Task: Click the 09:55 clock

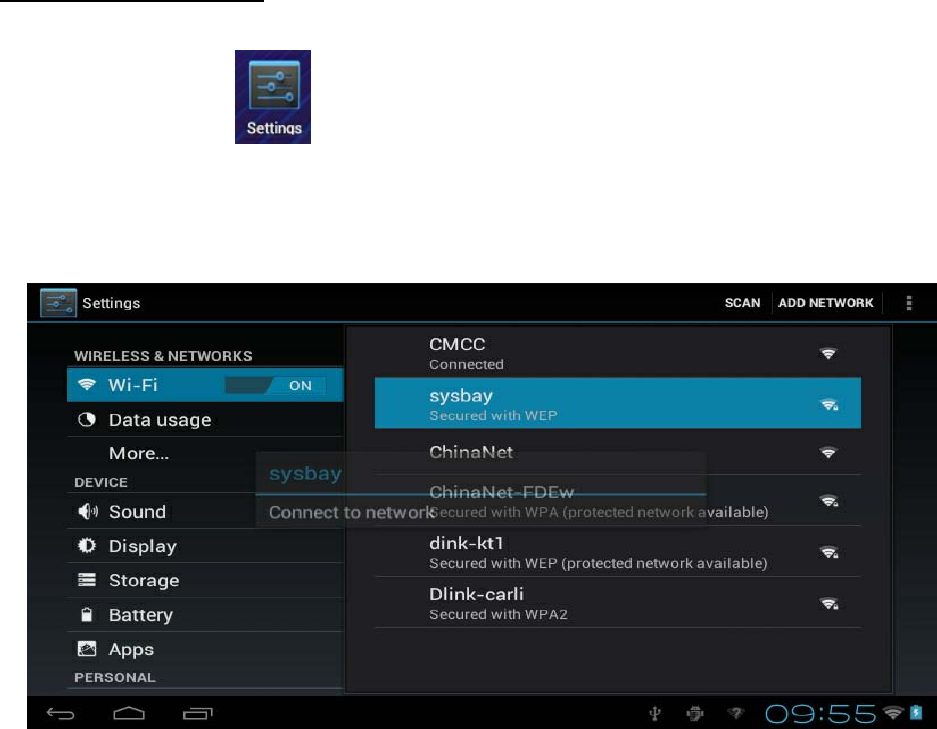Action: [820, 713]
